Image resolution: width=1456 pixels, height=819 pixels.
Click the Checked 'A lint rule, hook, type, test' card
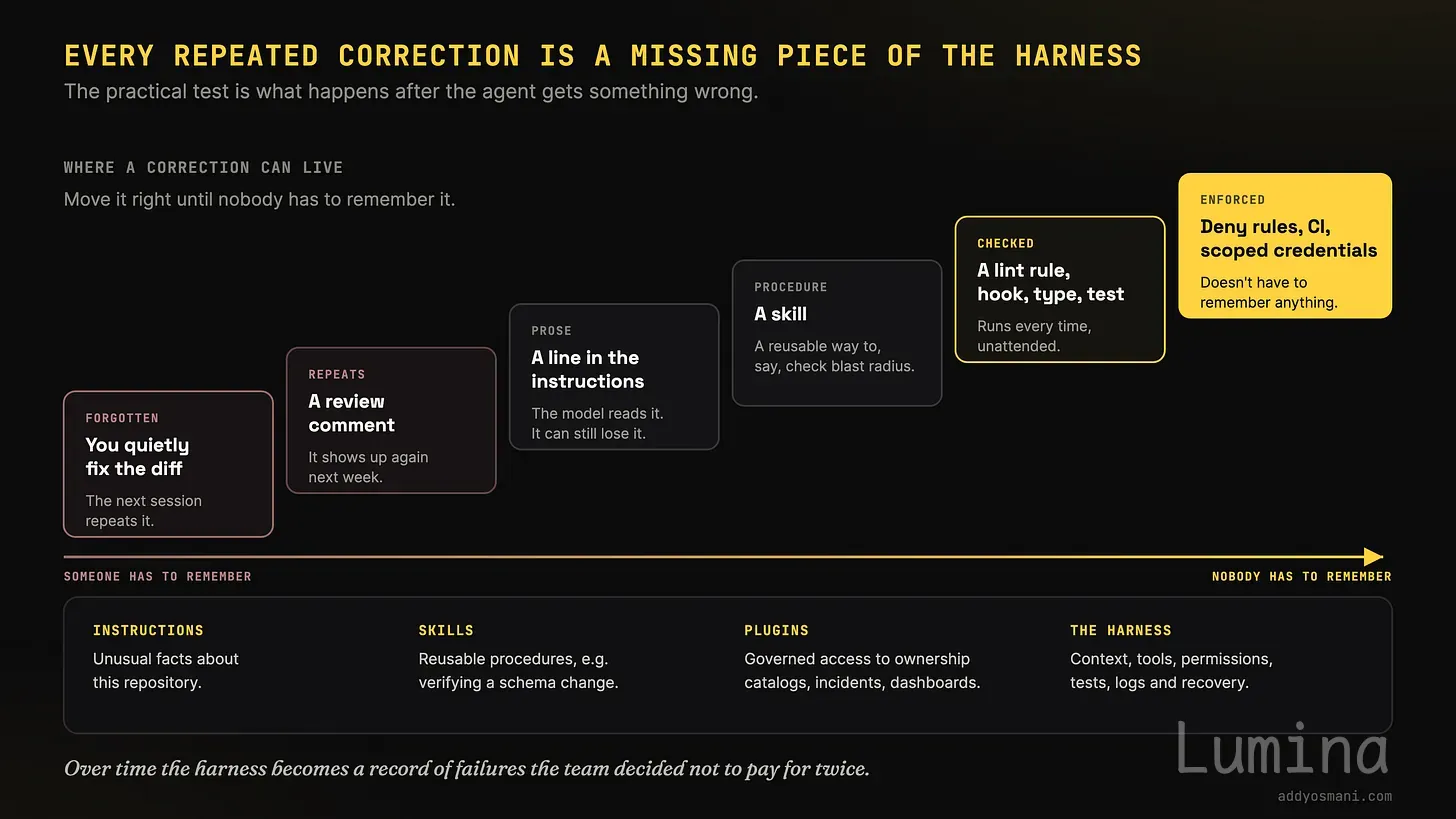tap(1060, 289)
